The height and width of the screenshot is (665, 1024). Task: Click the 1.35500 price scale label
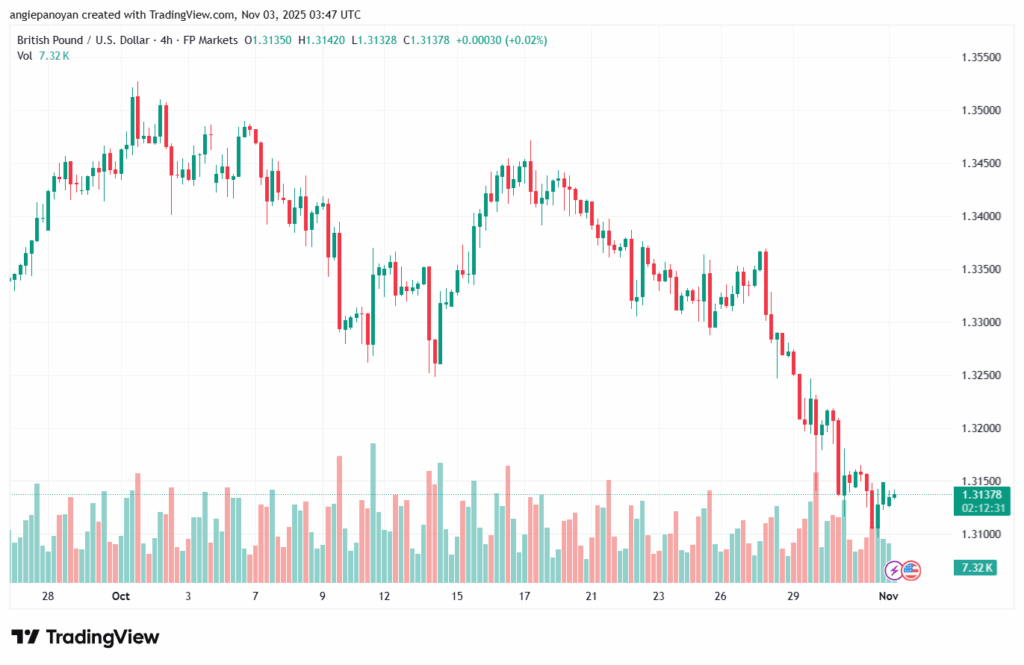coord(976,58)
